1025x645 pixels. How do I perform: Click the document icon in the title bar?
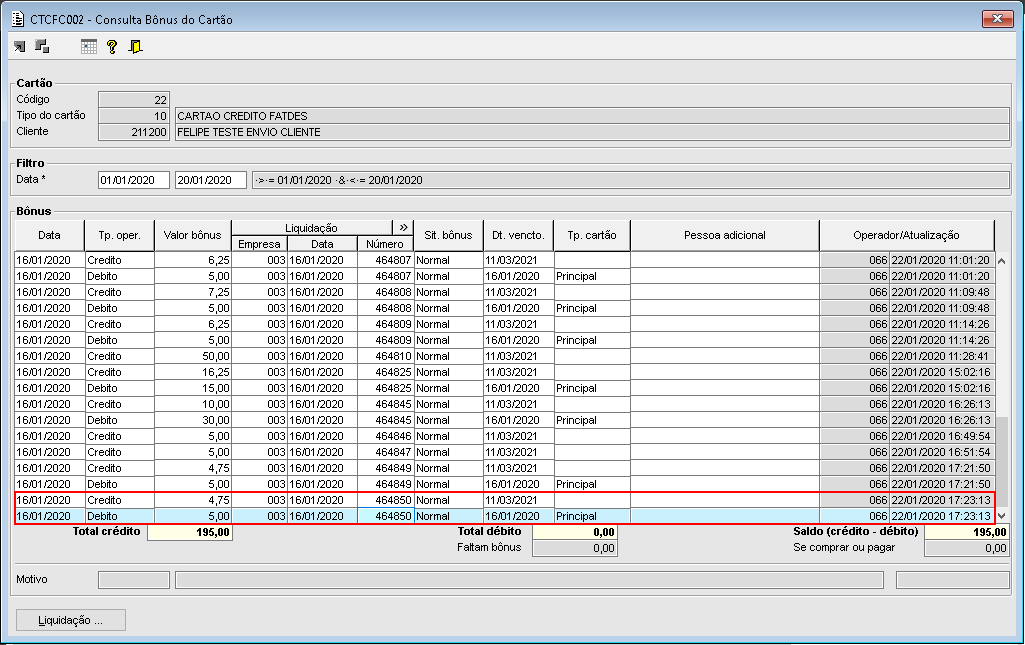tap(18, 19)
